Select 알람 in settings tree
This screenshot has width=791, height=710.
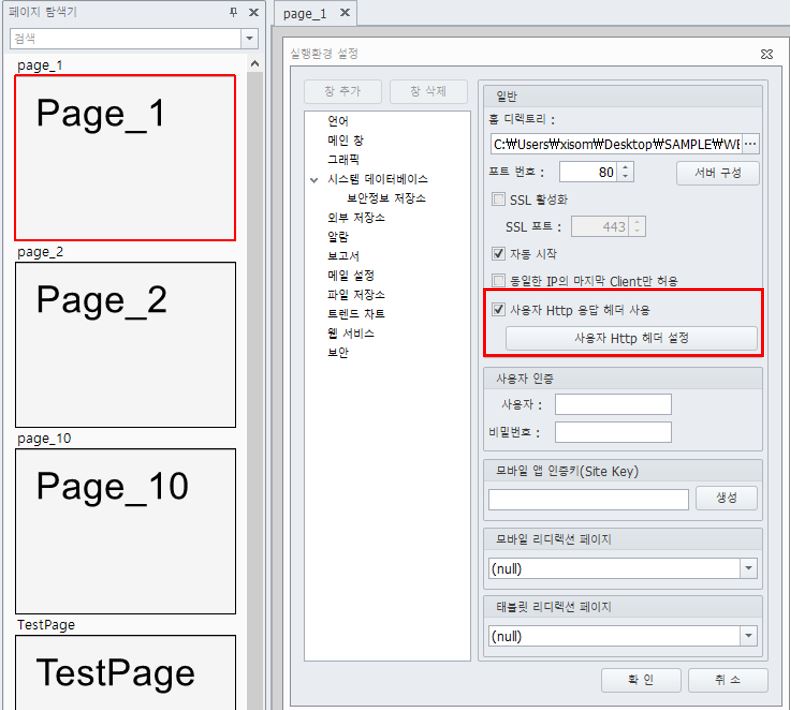[338, 237]
